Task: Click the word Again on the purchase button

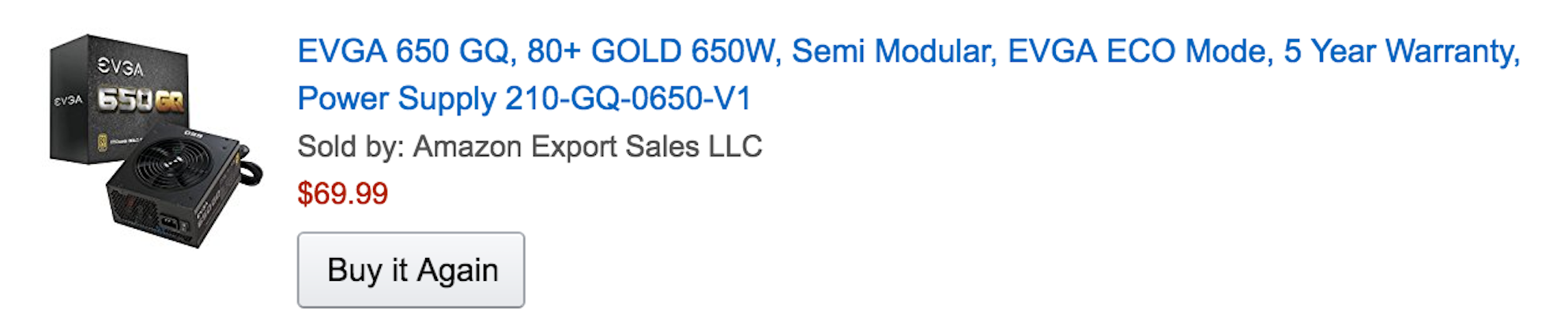Action: 458,271
